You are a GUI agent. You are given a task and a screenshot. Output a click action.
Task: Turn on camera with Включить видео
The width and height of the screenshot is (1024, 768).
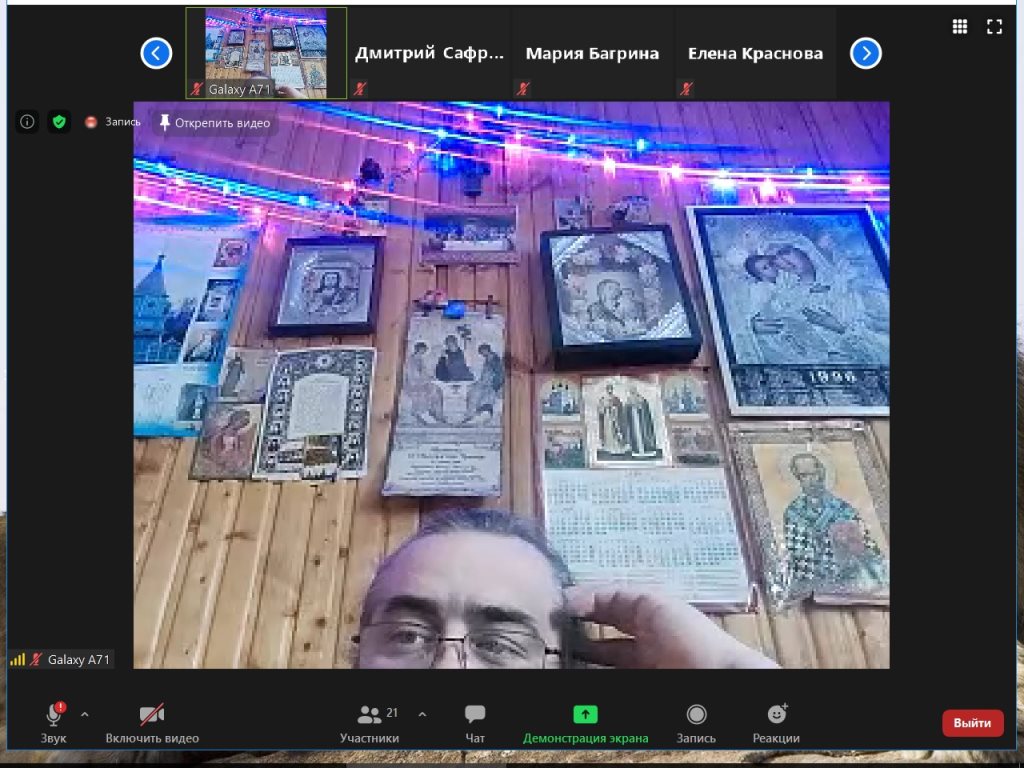152,724
